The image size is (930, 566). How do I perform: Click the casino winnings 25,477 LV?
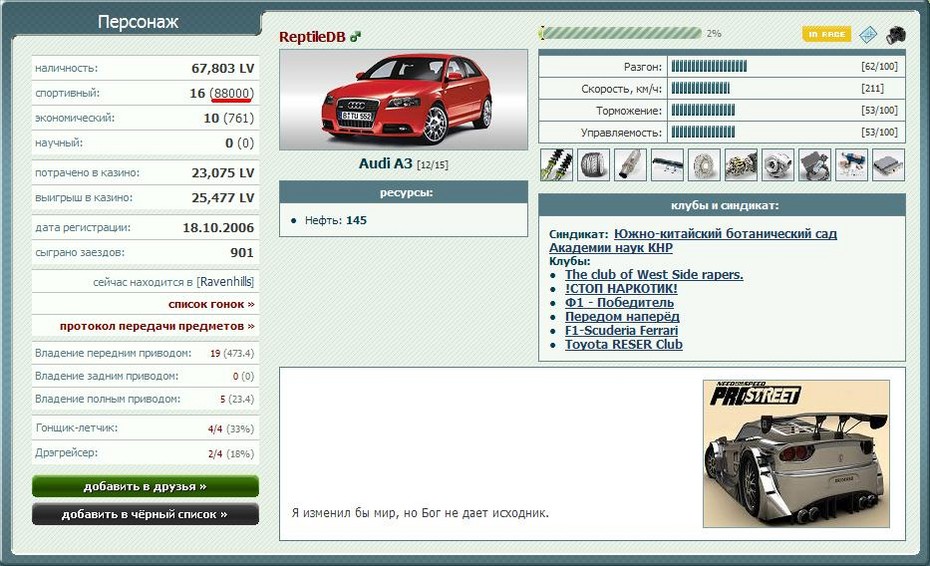(222, 198)
